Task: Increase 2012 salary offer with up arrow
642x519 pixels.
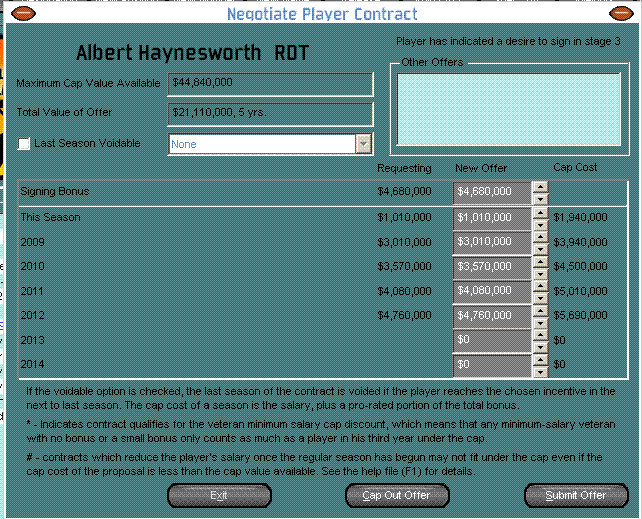Action: 540,311
